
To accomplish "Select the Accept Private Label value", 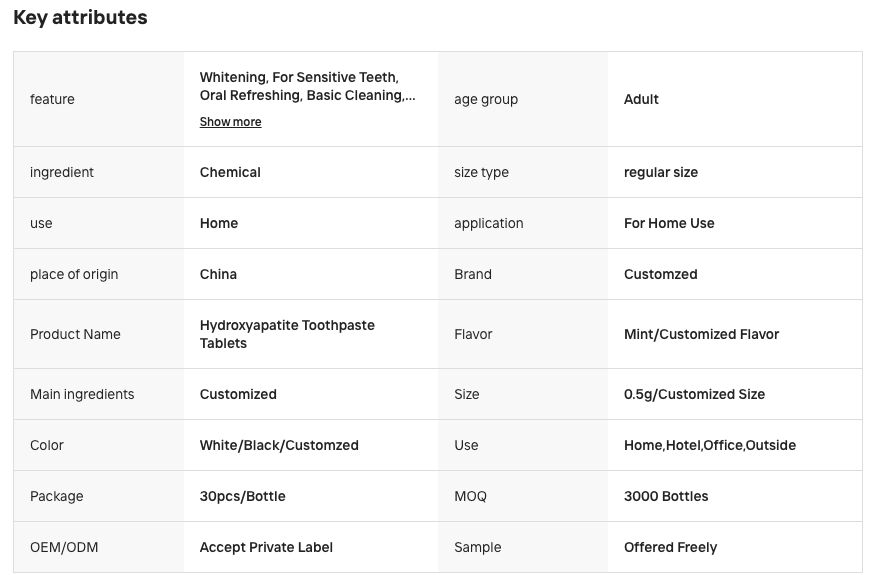I will pyautogui.click(x=266, y=548).
